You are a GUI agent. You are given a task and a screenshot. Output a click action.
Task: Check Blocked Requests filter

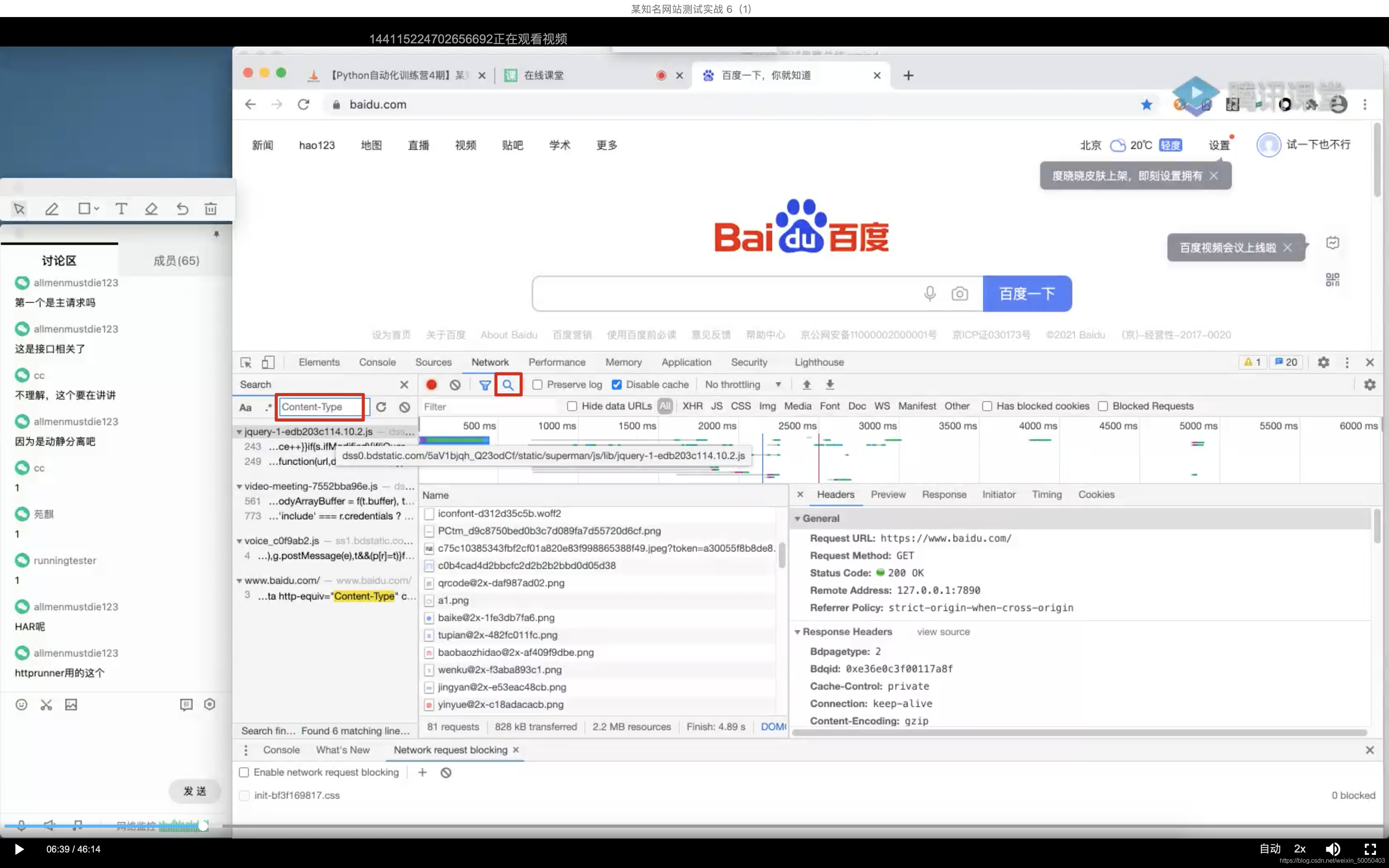coord(1103,406)
